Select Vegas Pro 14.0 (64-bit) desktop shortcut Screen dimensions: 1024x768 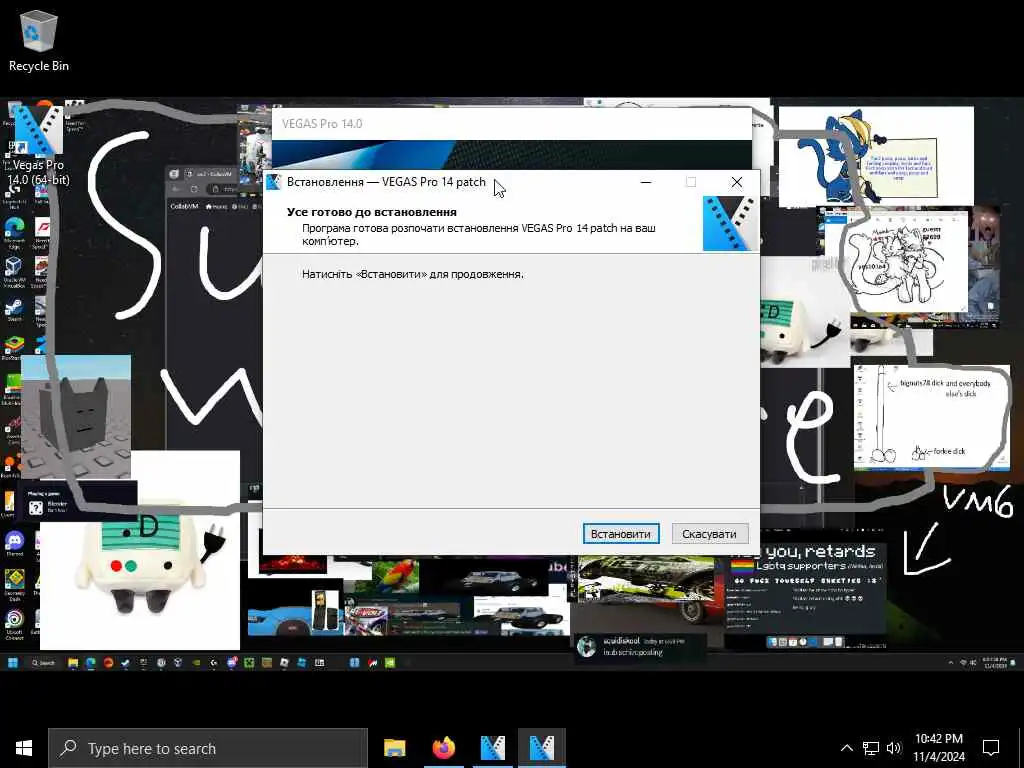[x=37, y=146]
